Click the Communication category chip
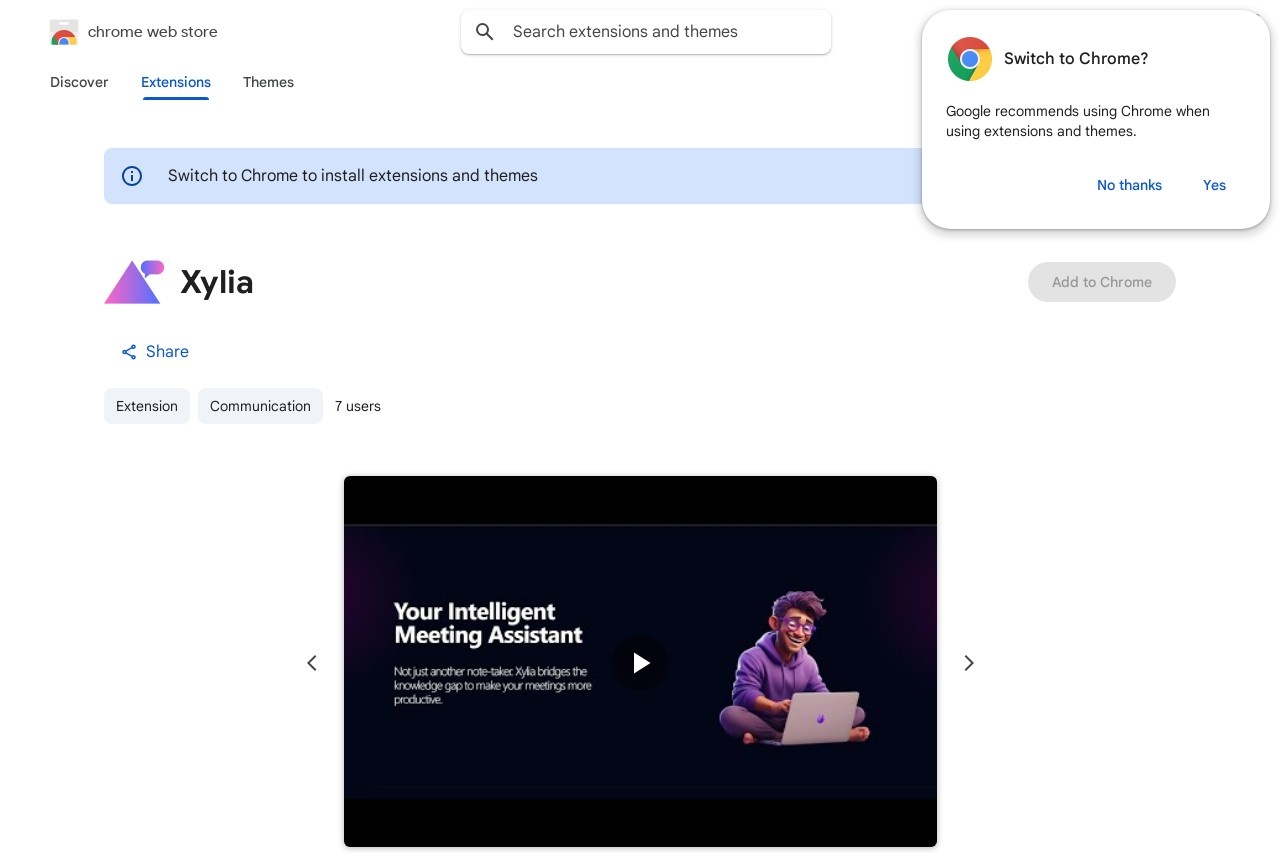This screenshot has width=1280, height=853. point(260,406)
